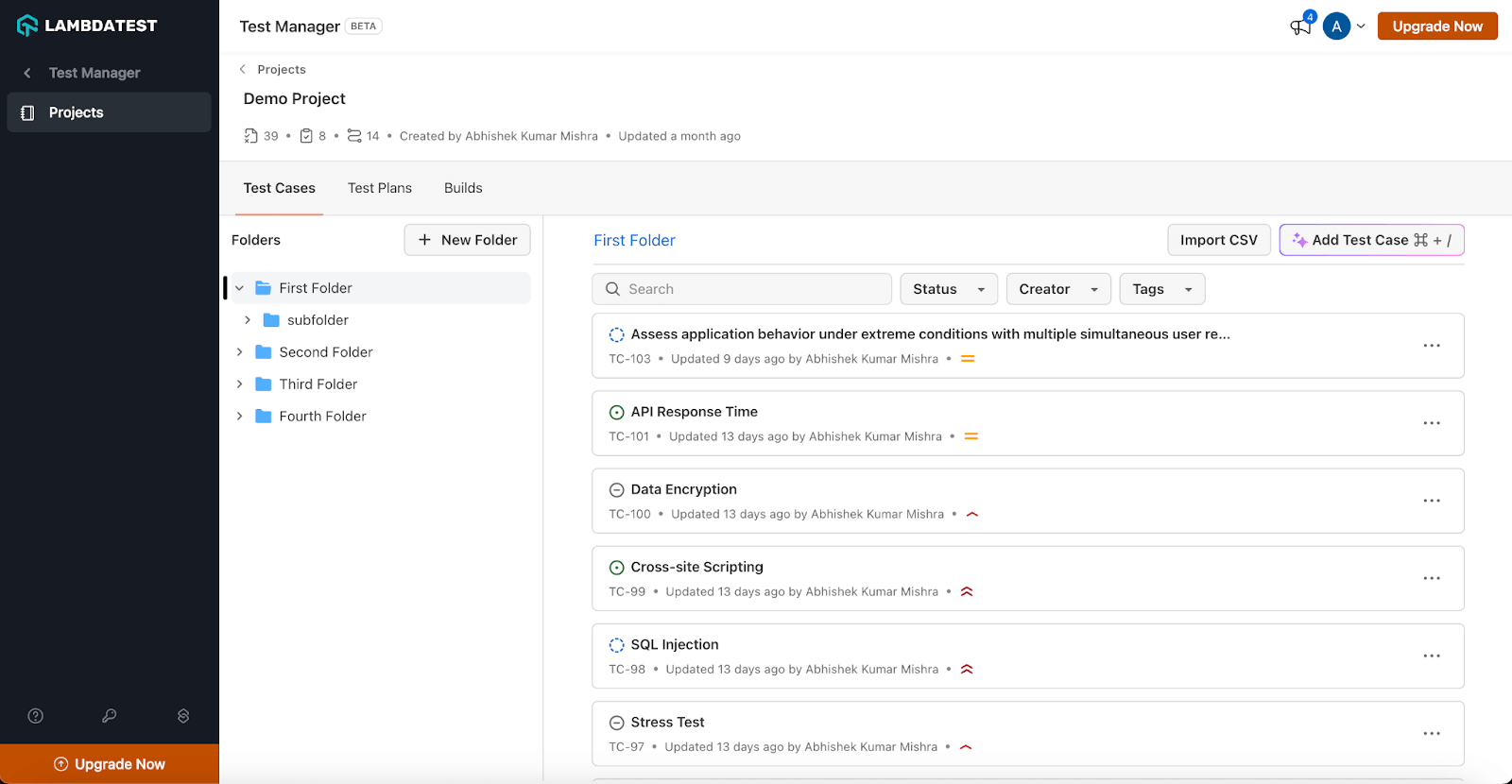Open the user avatar account menu
Viewport: 1512px width, 784px height.
tap(1336, 26)
